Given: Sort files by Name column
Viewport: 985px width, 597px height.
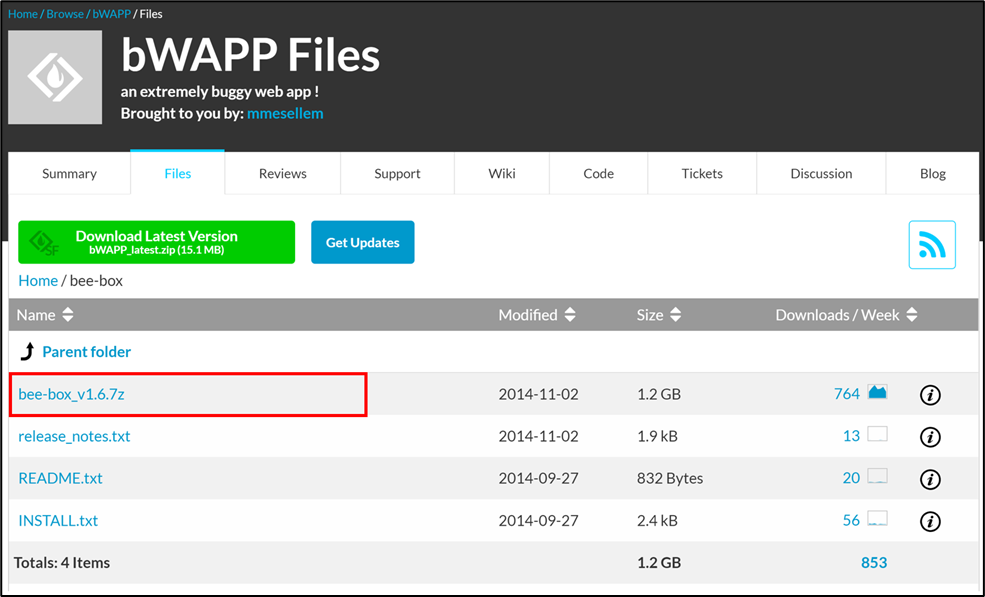Looking at the screenshot, I should 45,315.
